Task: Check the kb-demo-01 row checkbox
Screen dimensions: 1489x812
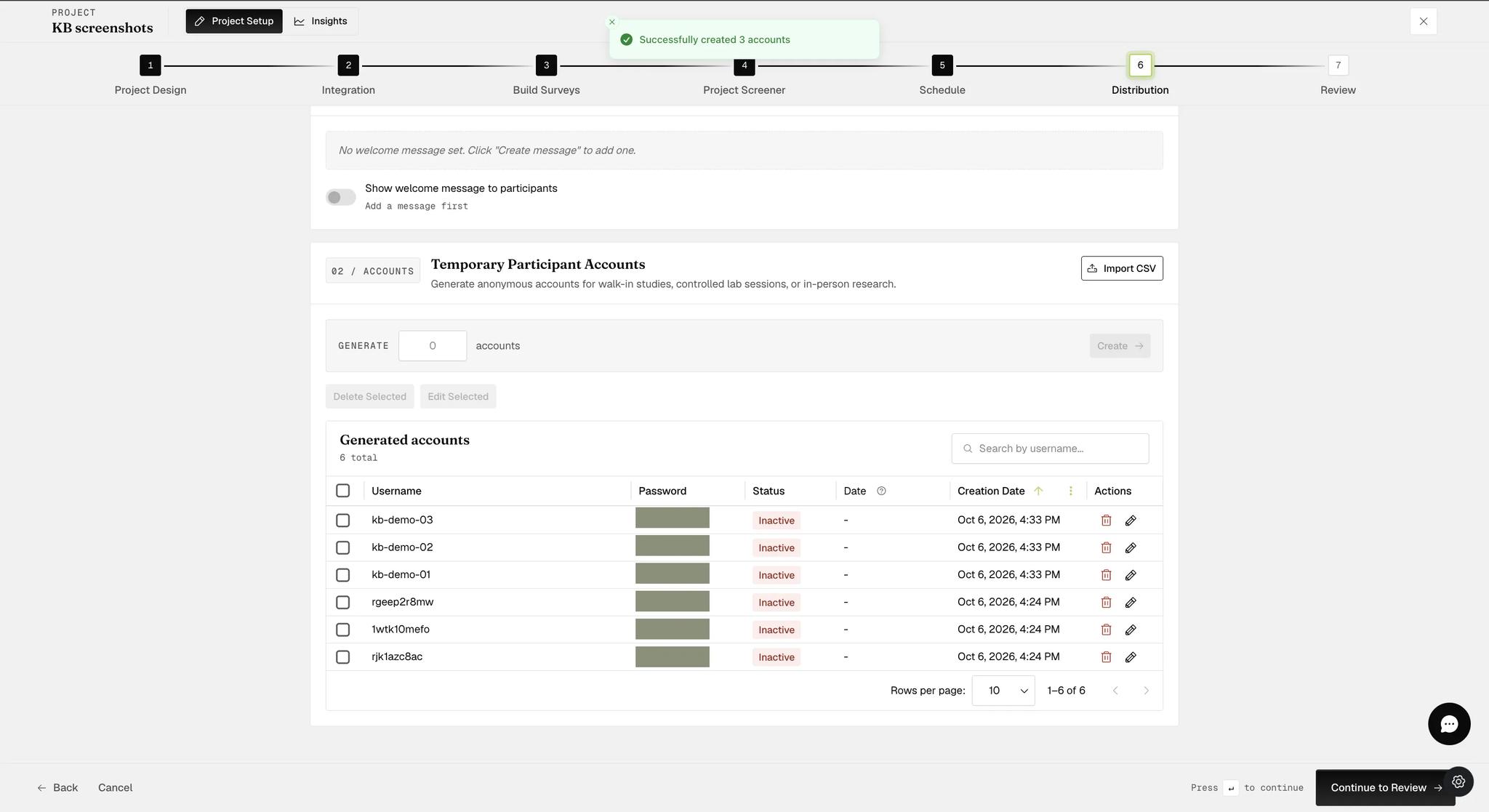Action: click(343, 575)
